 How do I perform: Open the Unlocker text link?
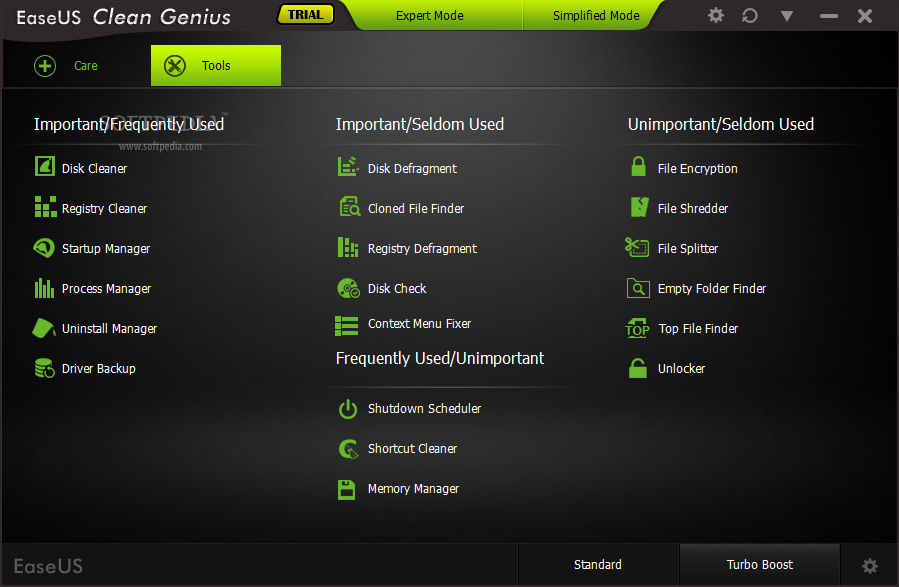tap(682, 369)
